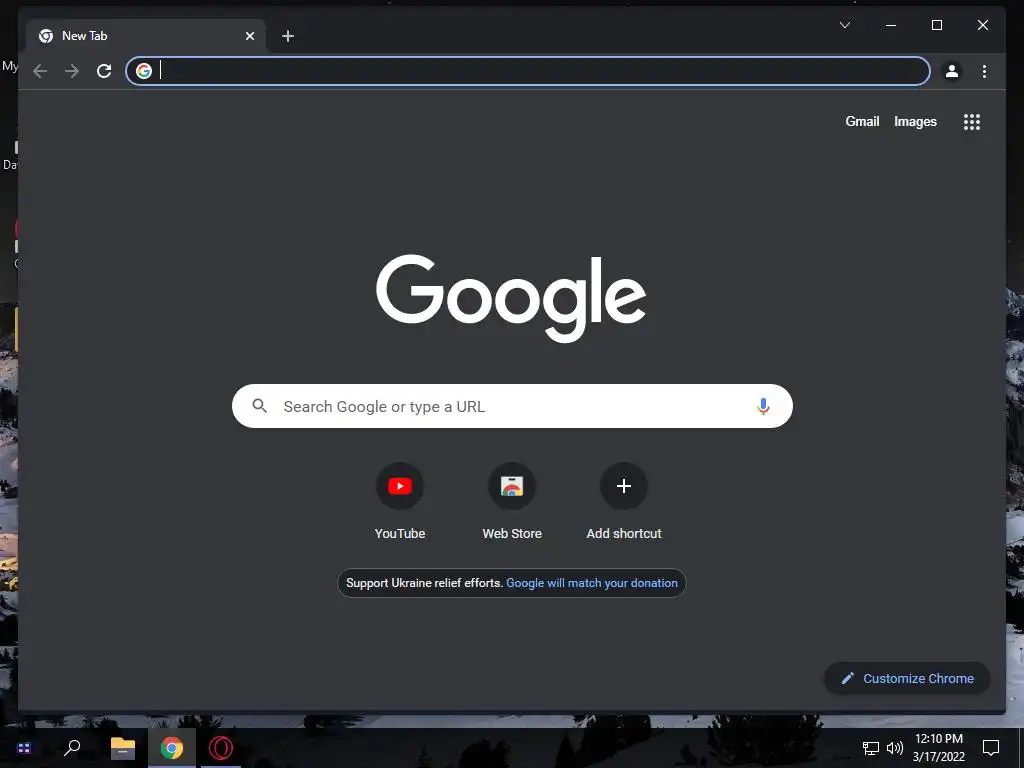Screen dimensions: 1024x768
Task: Open File Explorer from taskbar
Action: [x=122, y=748]
